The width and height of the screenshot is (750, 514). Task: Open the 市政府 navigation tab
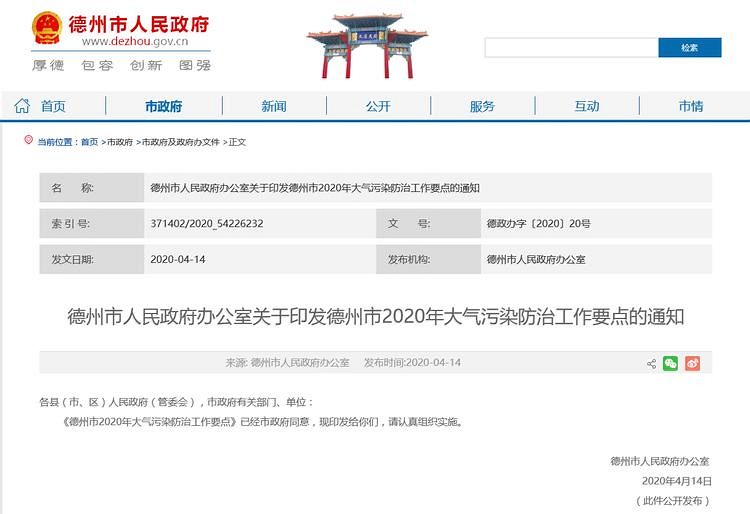pyautogui.click(x=163, y=106)
